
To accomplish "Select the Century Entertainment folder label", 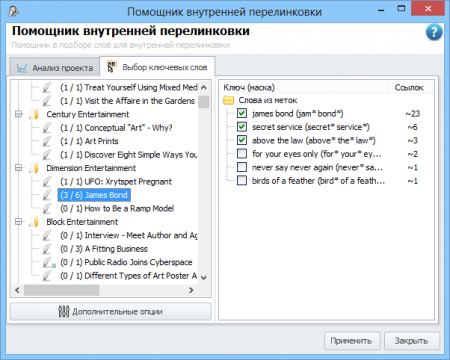I will [x=88, y=114].
